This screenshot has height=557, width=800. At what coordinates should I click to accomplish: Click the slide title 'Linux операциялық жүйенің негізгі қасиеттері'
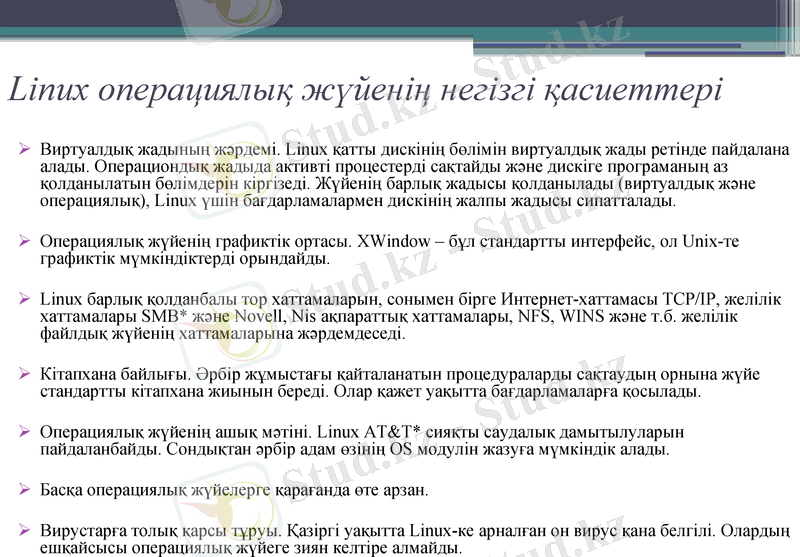click(x=365, y=90)
